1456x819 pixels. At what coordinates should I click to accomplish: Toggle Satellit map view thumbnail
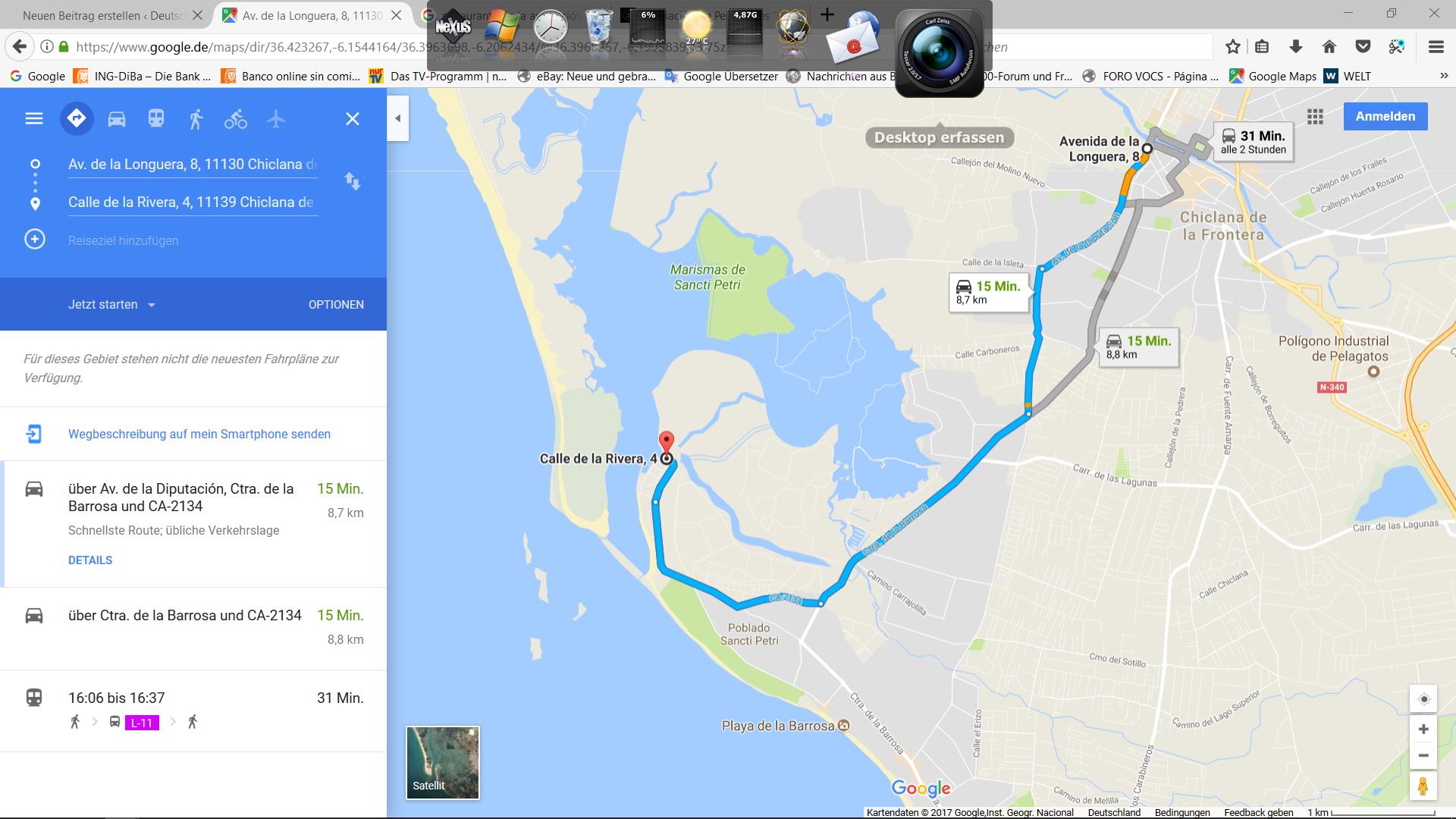443,763
